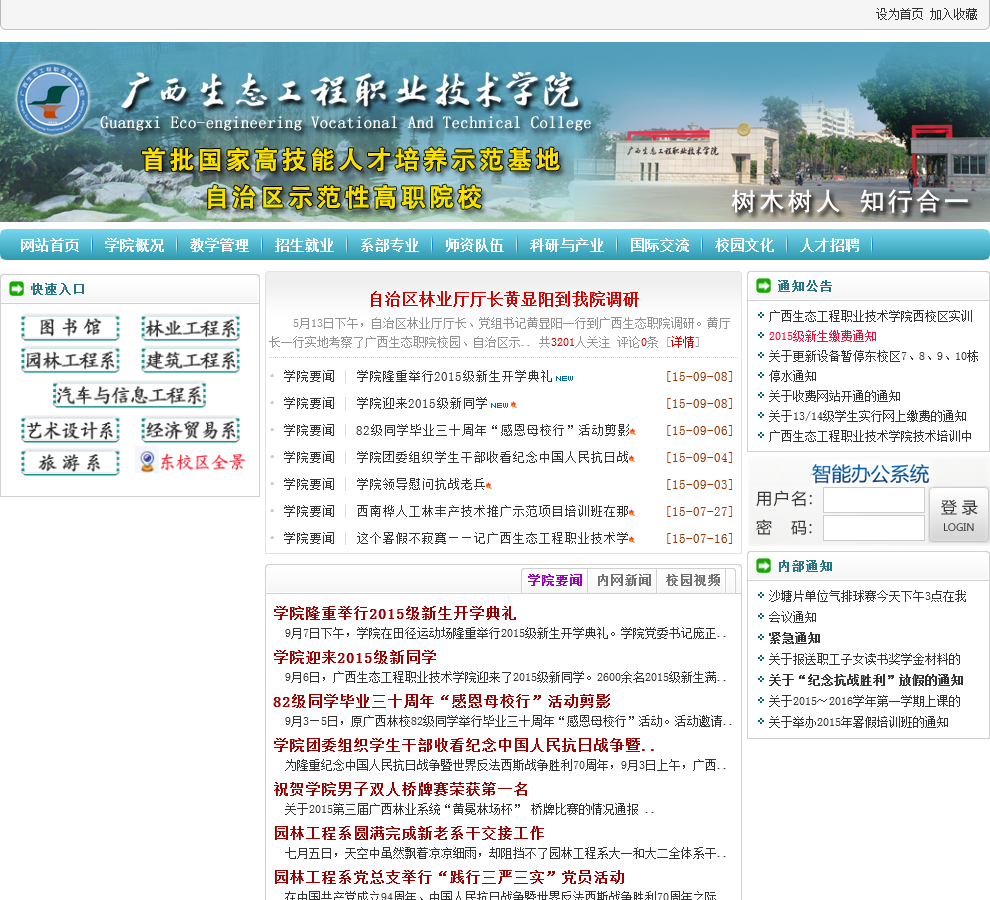The image size is (990, 900).
Task: Open 教学管理 navigation menu
Action: point(220,245)
